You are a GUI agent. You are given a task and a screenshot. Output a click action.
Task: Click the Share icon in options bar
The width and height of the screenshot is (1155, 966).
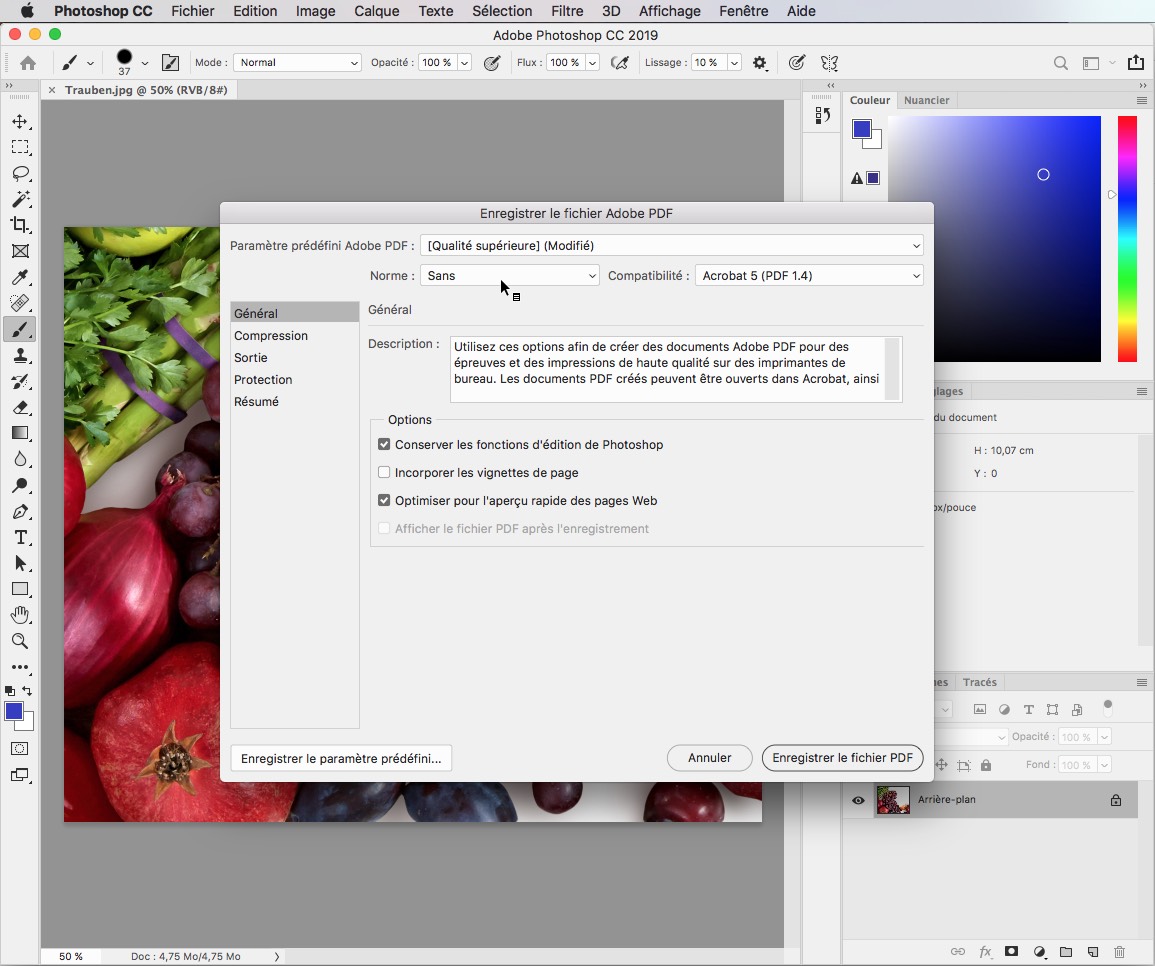(1136, 63)
